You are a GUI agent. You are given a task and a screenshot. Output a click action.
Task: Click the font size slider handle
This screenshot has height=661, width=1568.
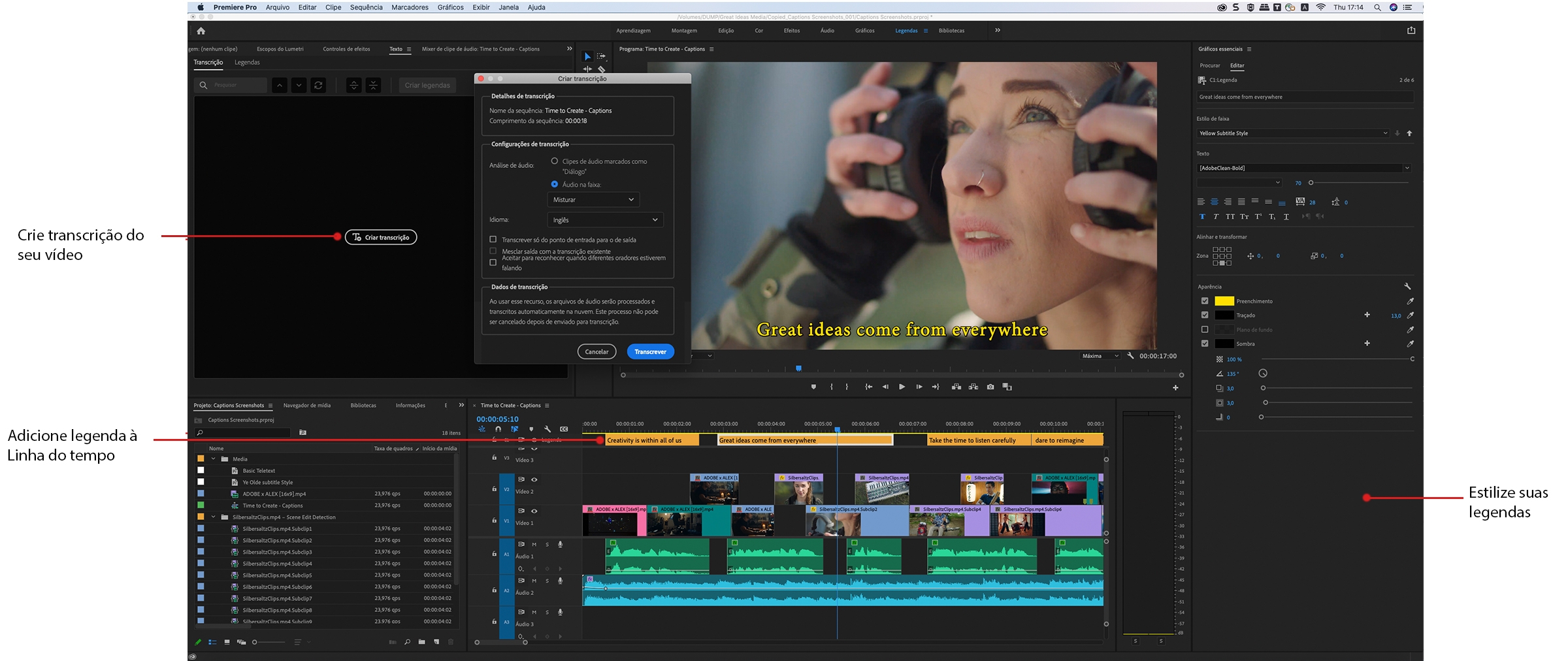pos(1311,183)
